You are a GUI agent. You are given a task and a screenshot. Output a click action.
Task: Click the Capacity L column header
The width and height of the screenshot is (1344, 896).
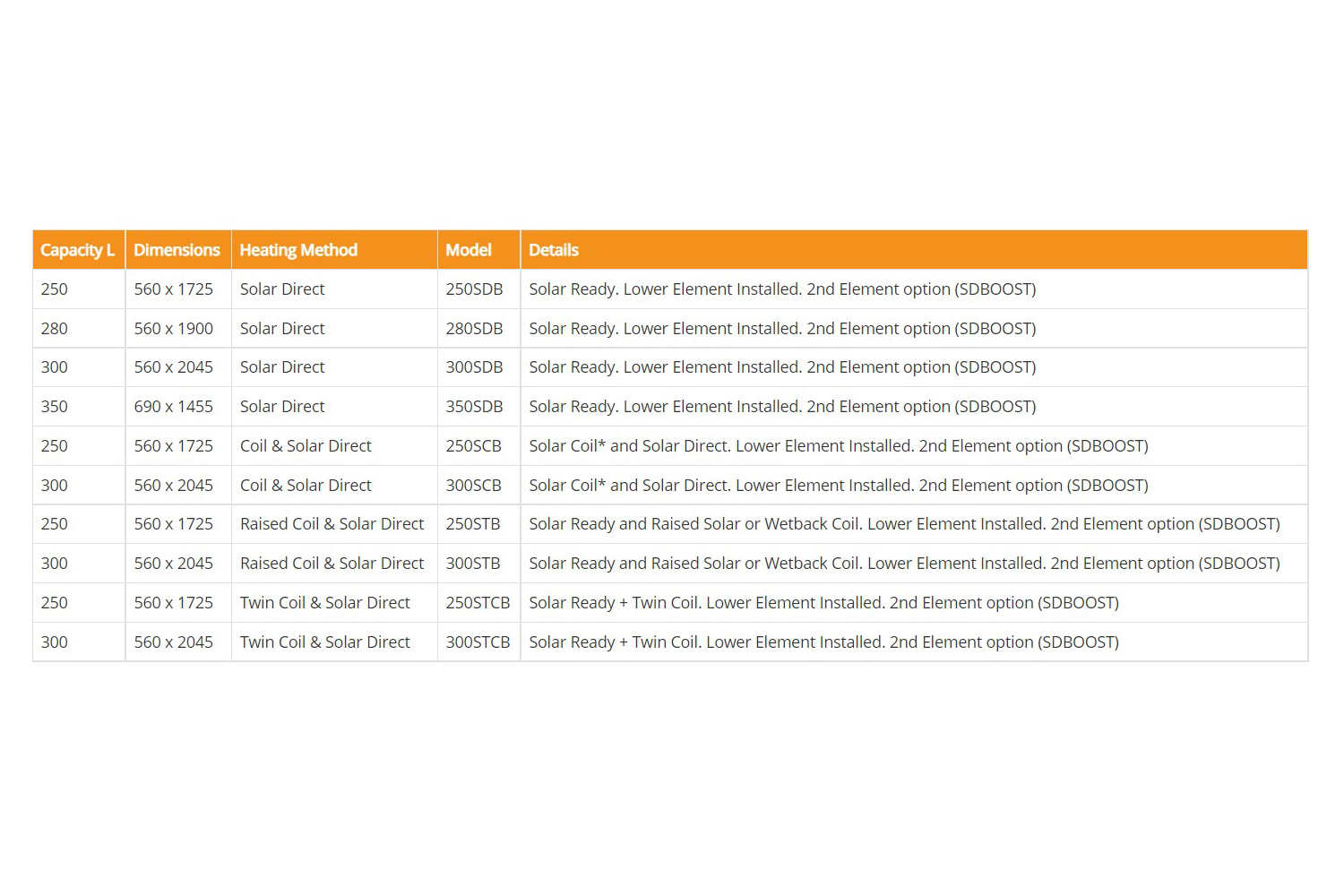(x=79, y=250)
